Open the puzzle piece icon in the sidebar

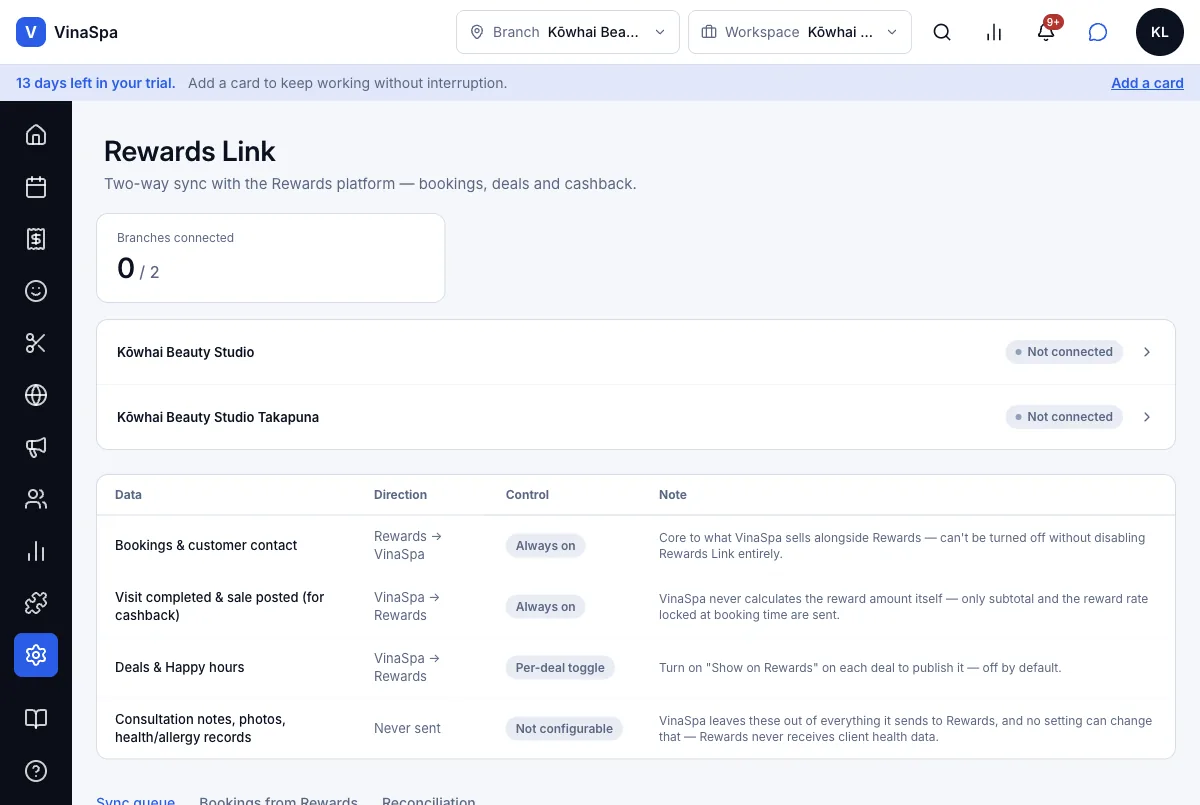36,603
